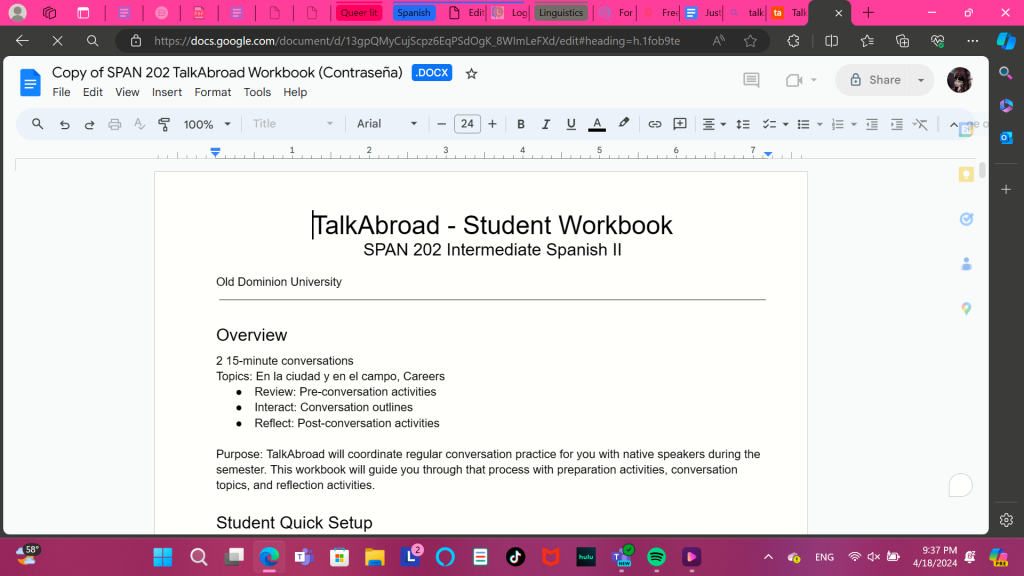Run spelling and grammar check
This screenshot has height=576, width=1024.
click(x=139, y=124)
